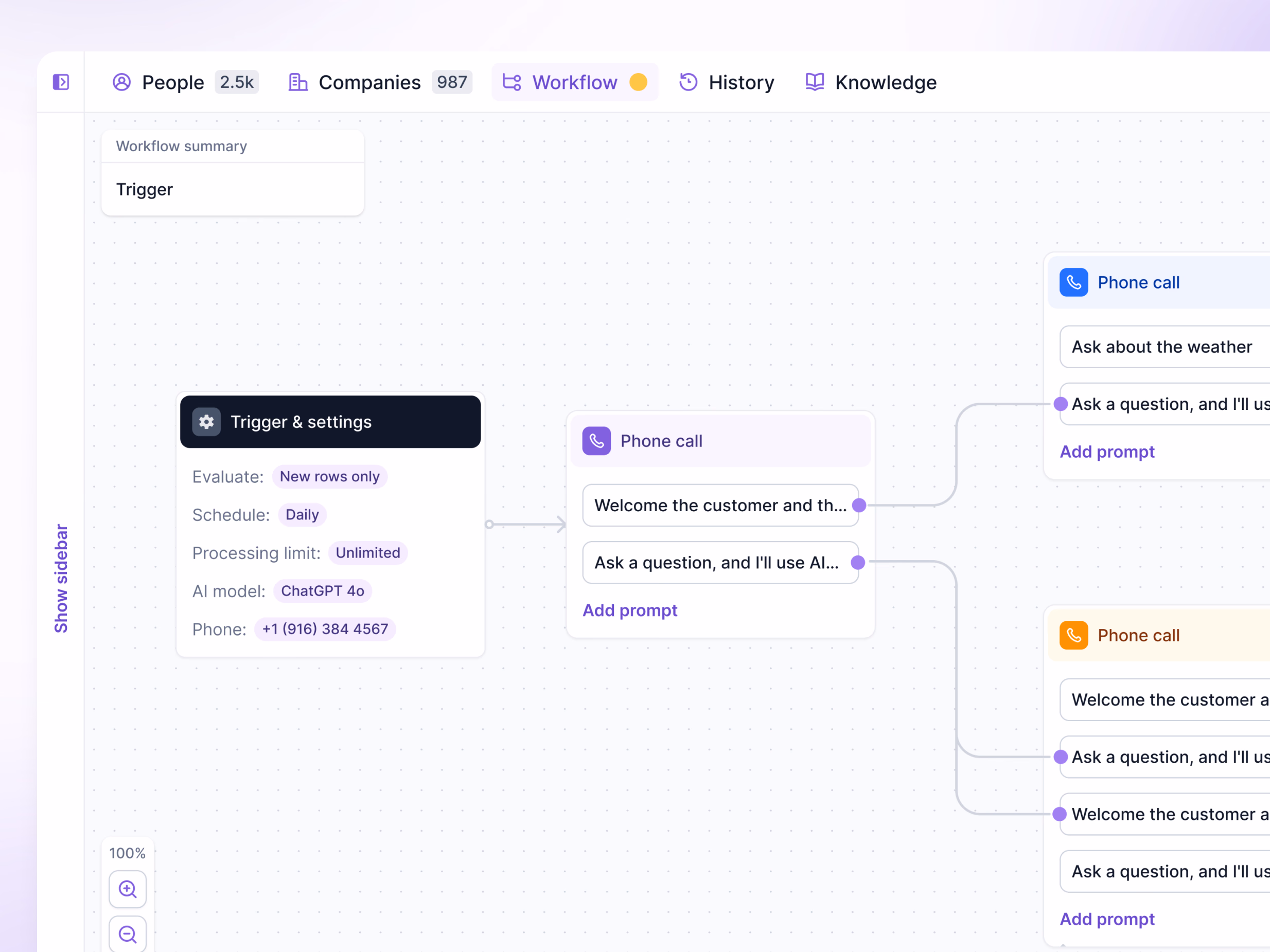
Task: Add prompt to purple Phone call
Action: point(630,610)
